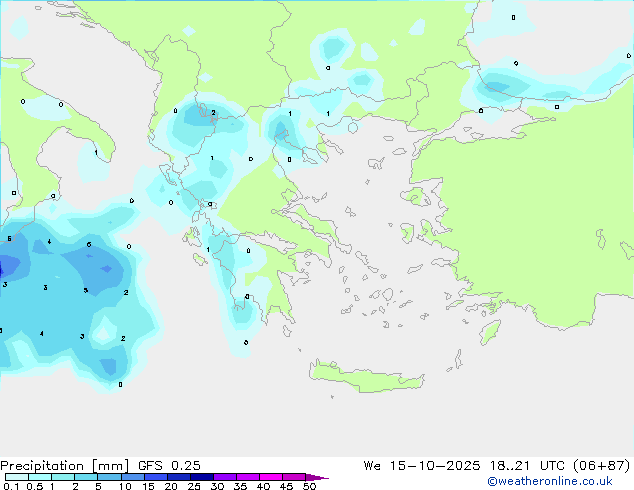The height and width of the screenshot is (490, 634).
Task: Select the 2–5 mm legend color swatch
Action: click(86, 477)
